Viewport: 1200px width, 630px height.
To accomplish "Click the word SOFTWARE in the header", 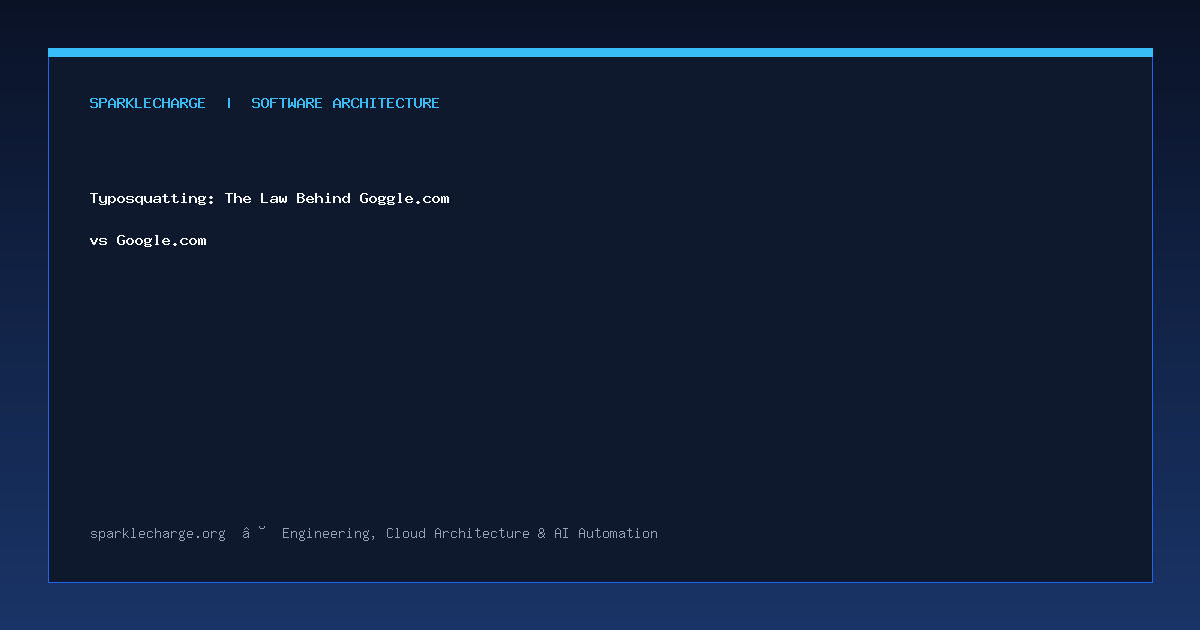I will coord(287,103).
